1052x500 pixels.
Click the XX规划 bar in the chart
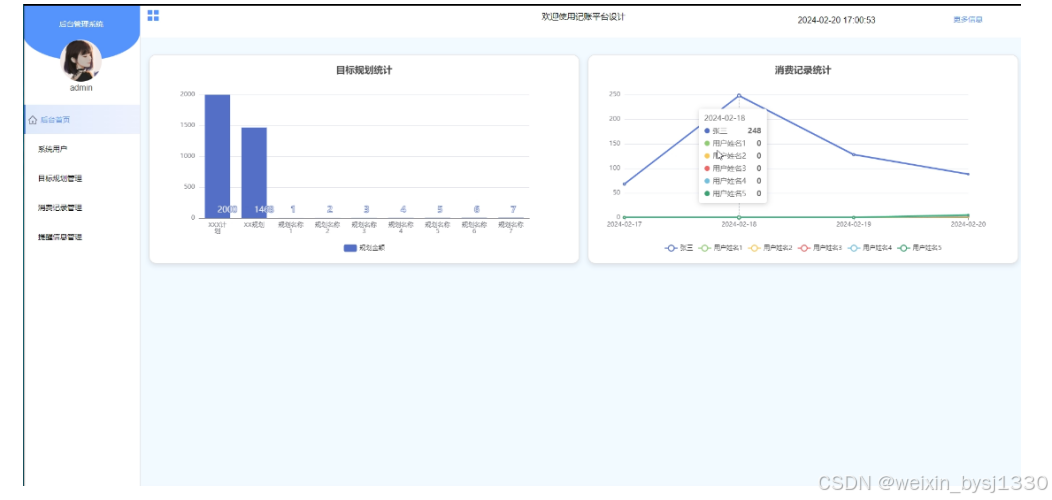[254, 172]
